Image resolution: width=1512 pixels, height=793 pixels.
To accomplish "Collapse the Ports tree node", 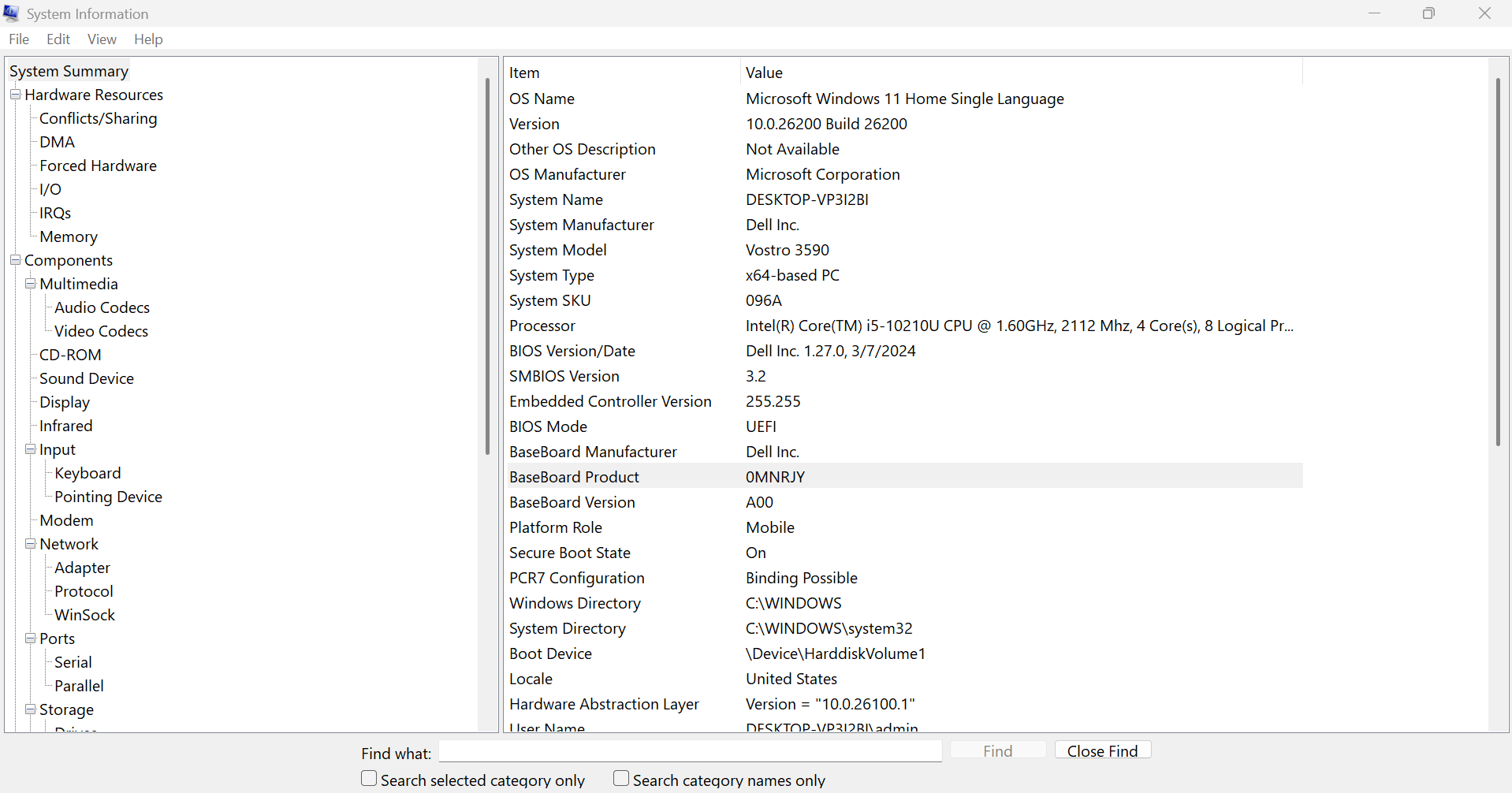I will 30,638.
